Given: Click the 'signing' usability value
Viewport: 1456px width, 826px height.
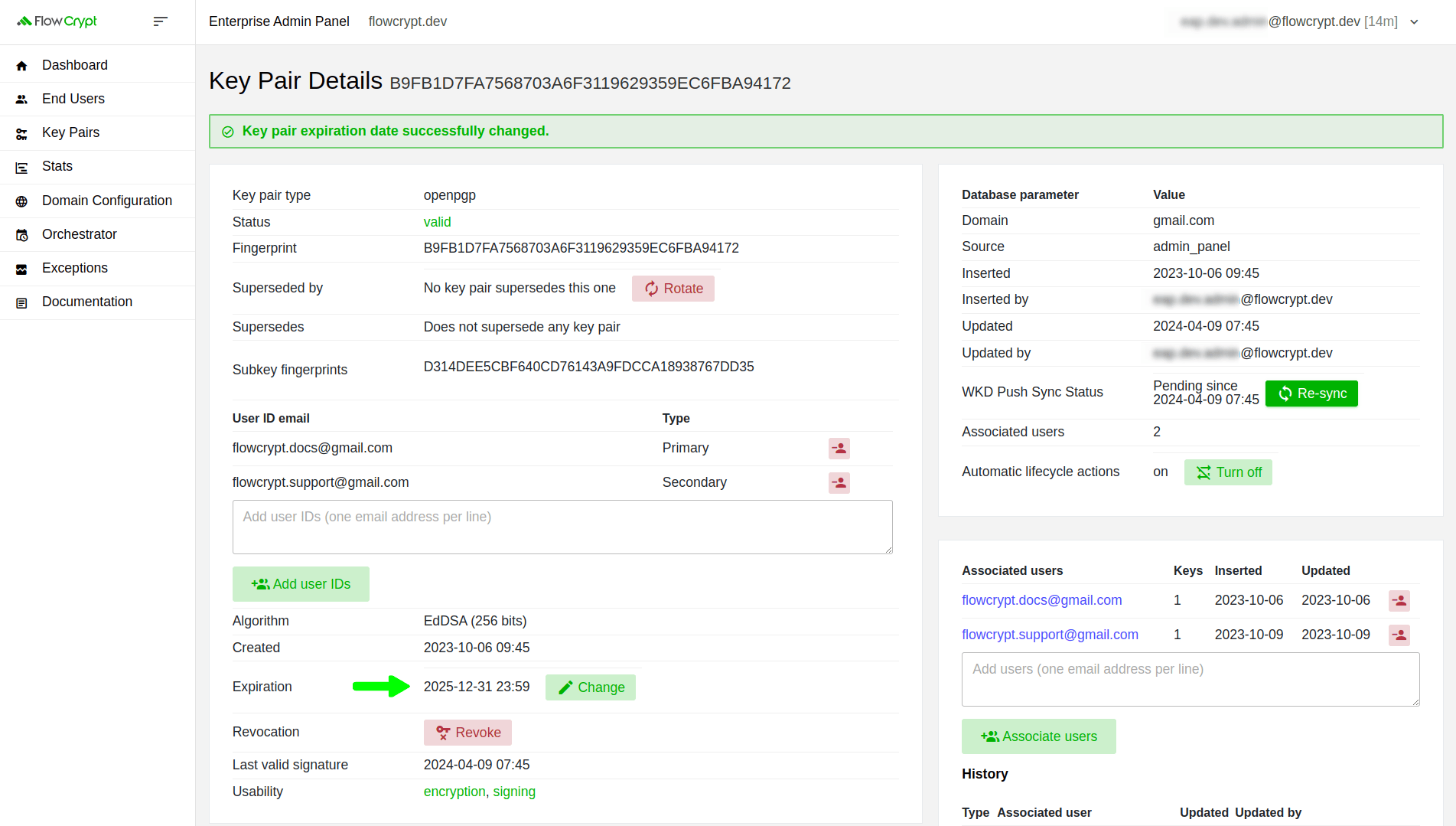Looking at the screenshot, I should point(514,792).
